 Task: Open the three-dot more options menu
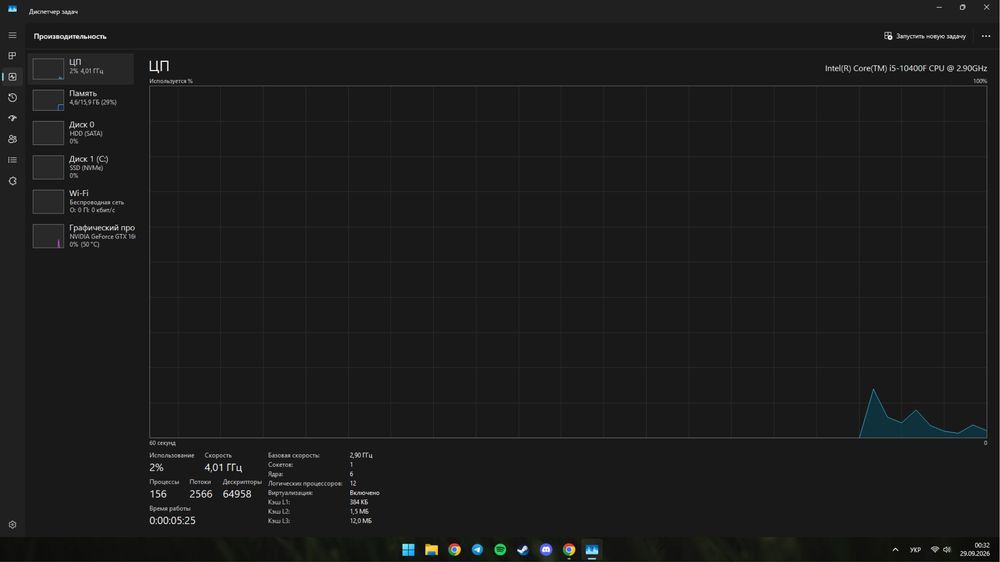pos(986,36)
